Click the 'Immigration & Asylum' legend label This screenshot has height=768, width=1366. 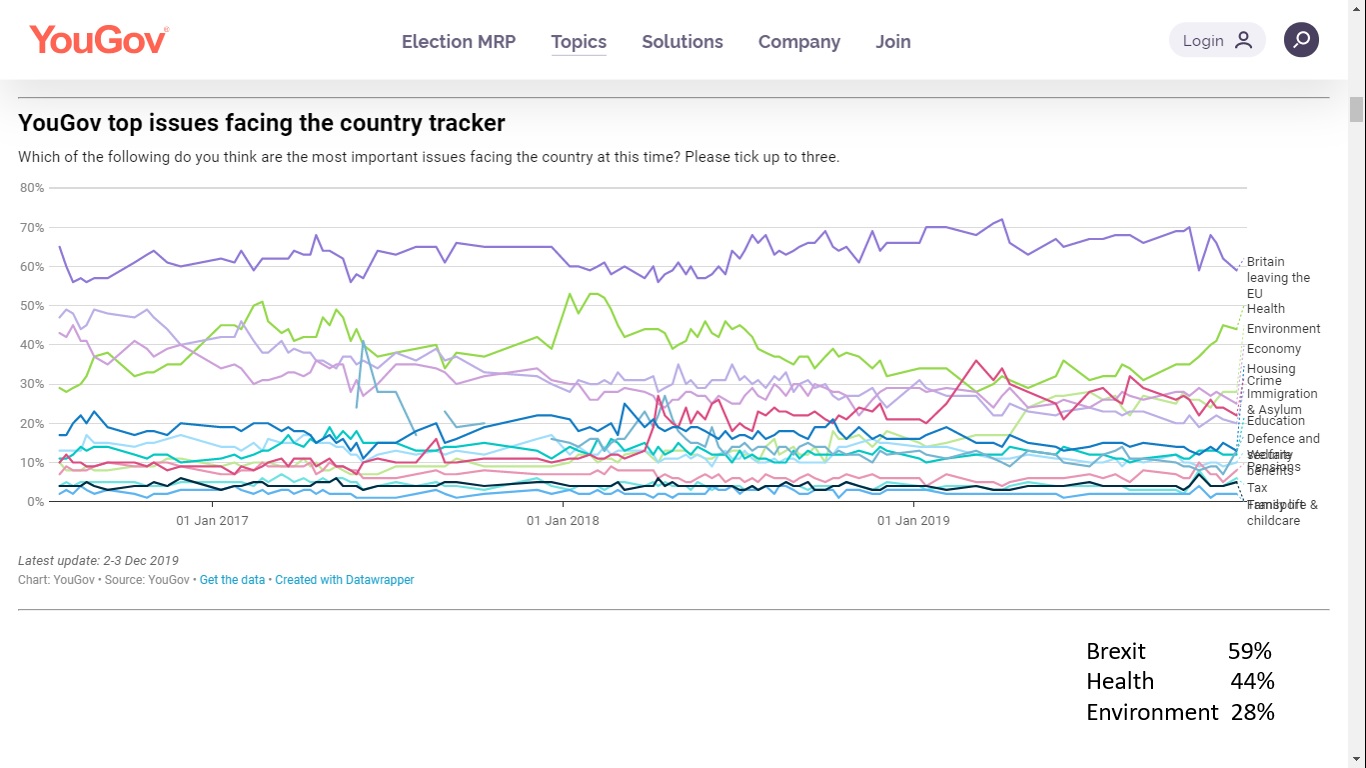pyautogui.click(x=1282, y=402)
